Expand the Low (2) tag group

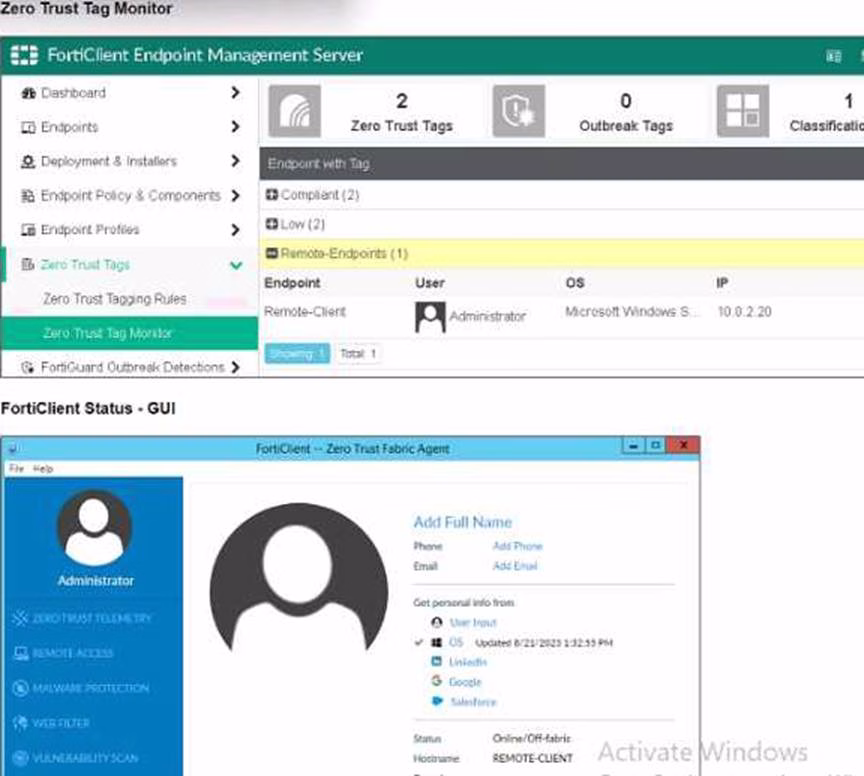pyautogui.click(x=271, y=224)
